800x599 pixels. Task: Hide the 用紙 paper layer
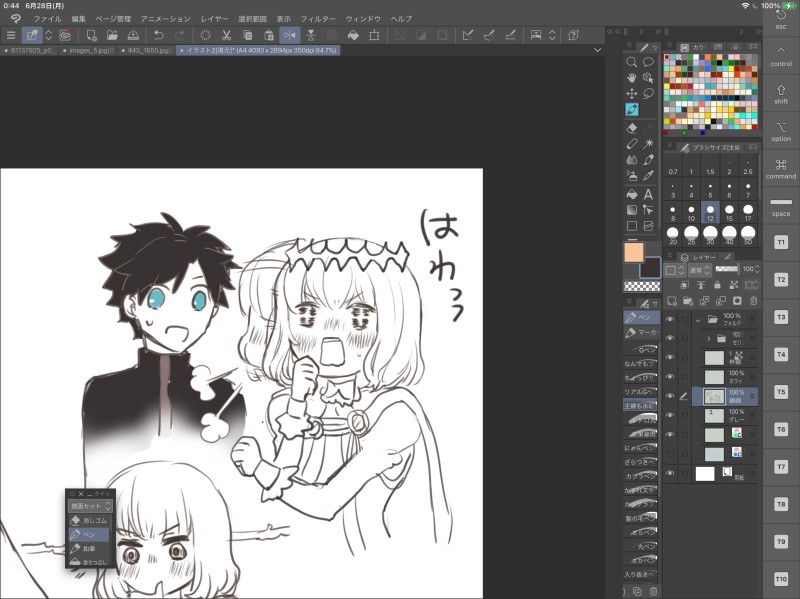click(670, 473)
